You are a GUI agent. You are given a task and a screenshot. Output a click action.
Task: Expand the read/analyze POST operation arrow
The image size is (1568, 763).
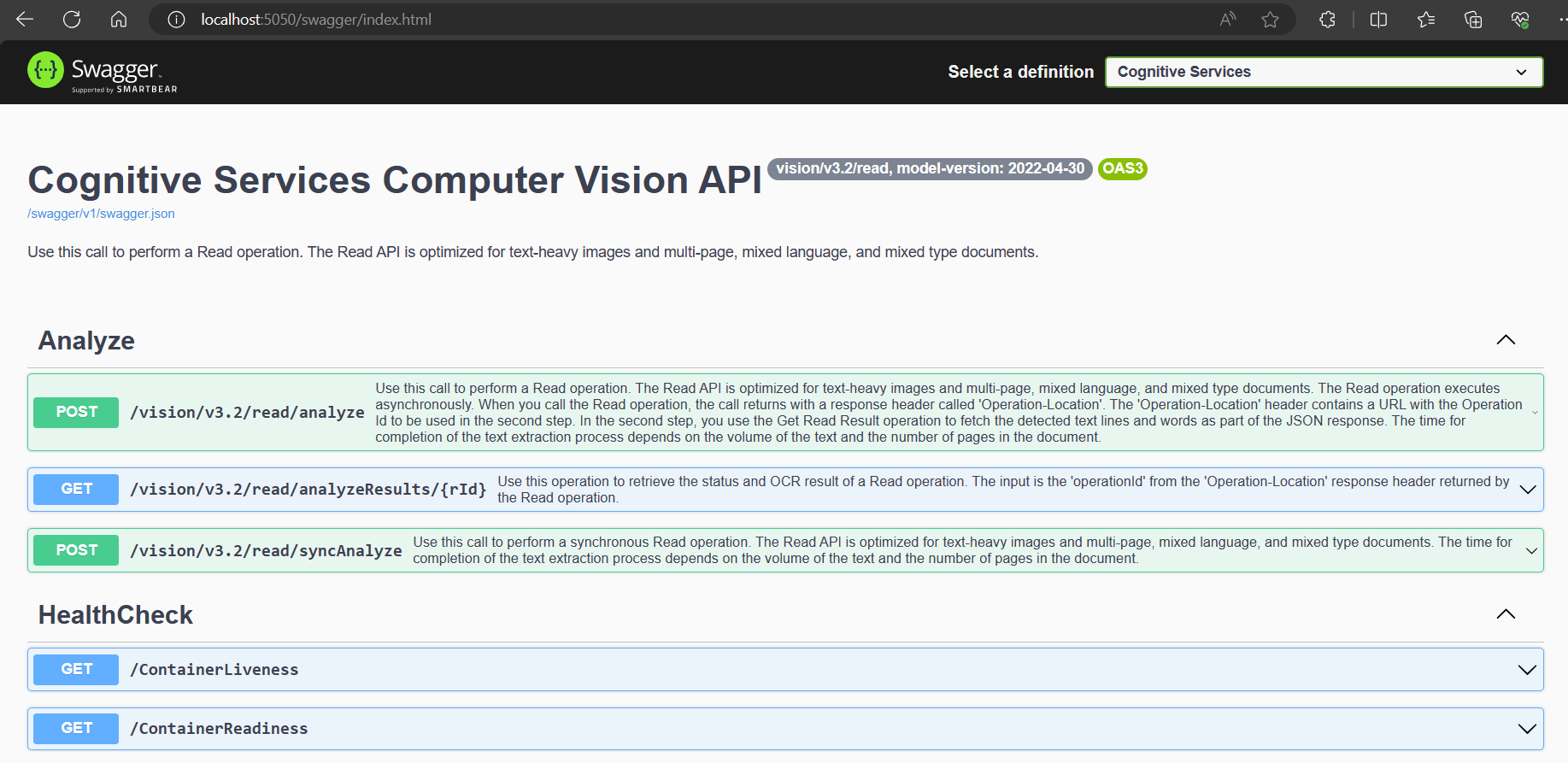pyautogui.click(x=1535, y=413)
